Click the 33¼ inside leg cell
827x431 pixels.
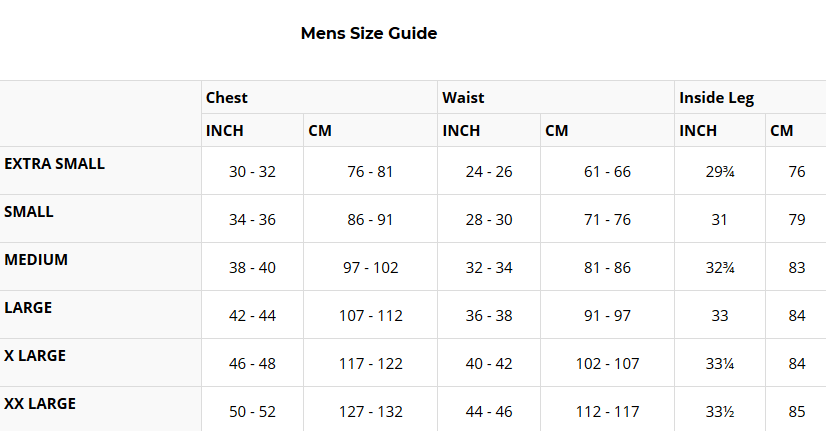click(719, 364)
